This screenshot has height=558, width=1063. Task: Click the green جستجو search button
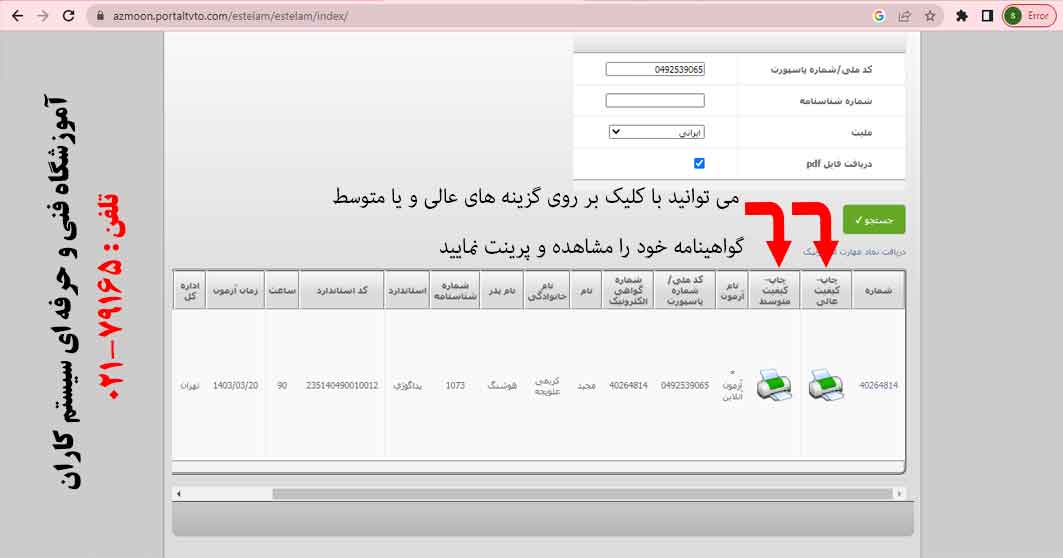click(x=873, y=220)
